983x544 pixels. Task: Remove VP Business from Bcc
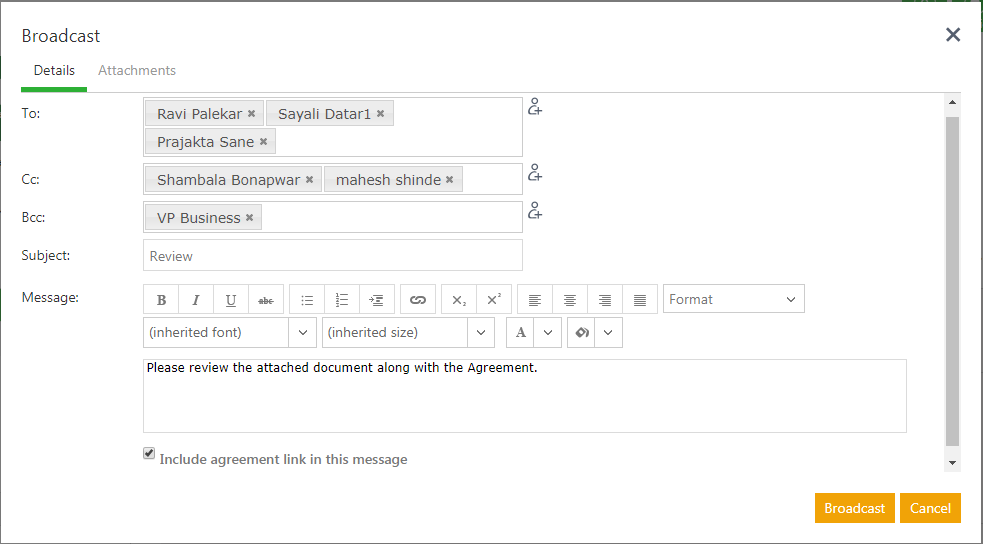[x=250, y=218]
